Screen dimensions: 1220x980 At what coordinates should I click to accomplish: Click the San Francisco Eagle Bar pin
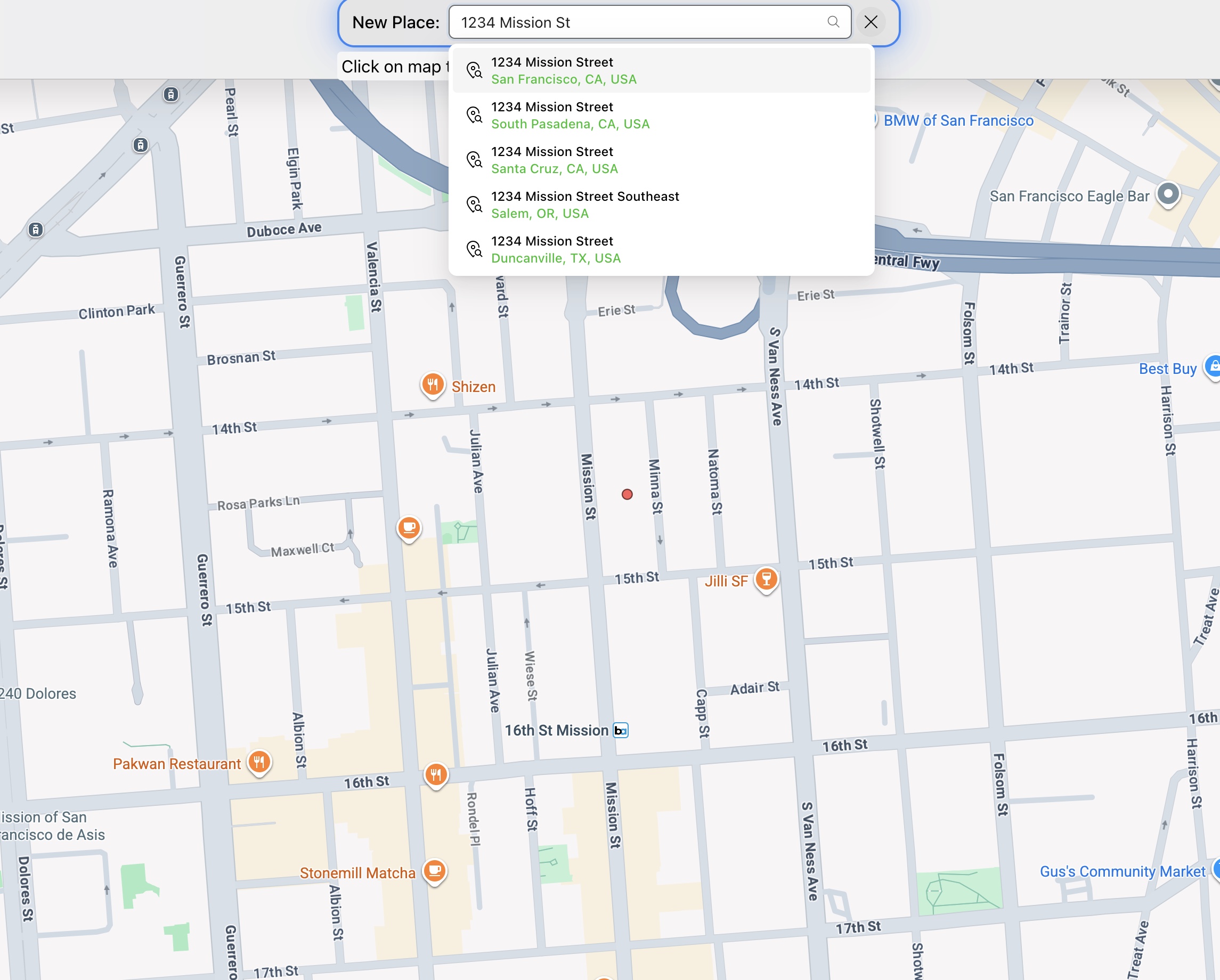[1168, 194]
